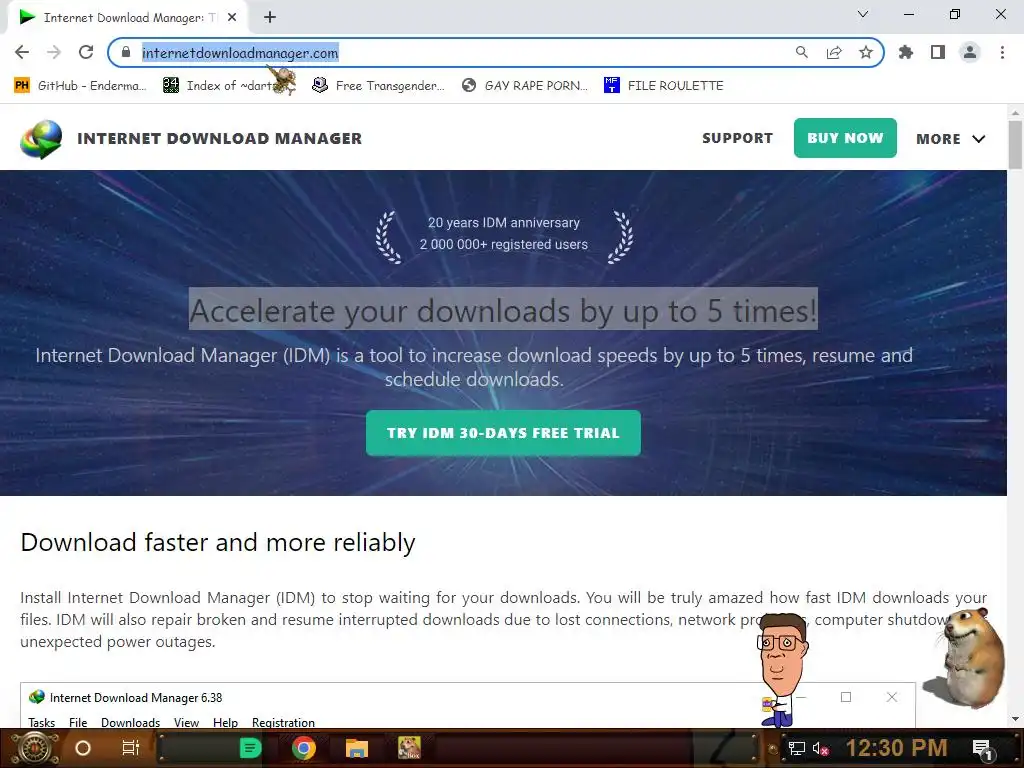Click the scrollbar down arrow of the page
This screenshot has height=768, width=1024.
point(1015,720)
